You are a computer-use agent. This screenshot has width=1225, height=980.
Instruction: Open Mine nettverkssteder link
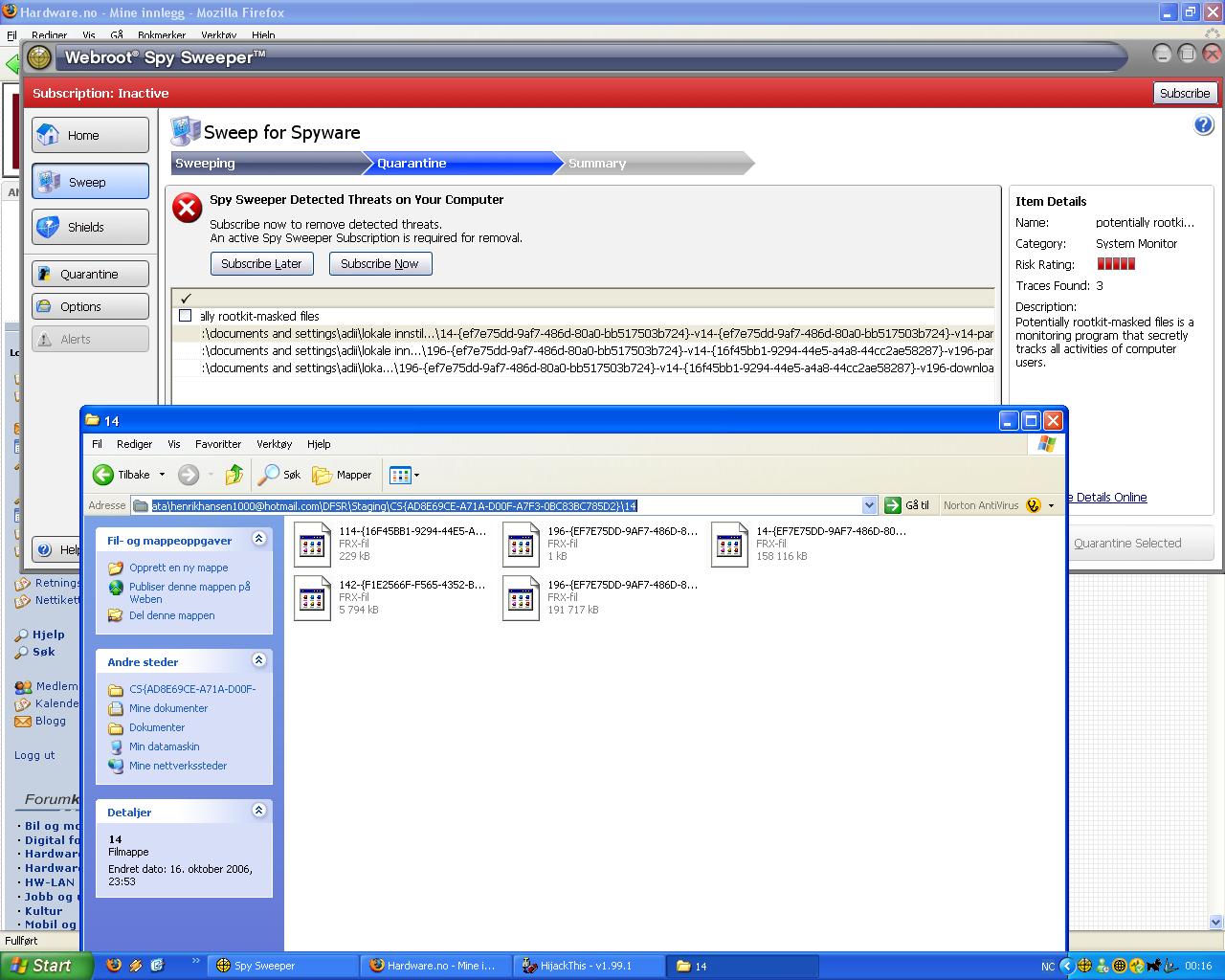(178, 766)
